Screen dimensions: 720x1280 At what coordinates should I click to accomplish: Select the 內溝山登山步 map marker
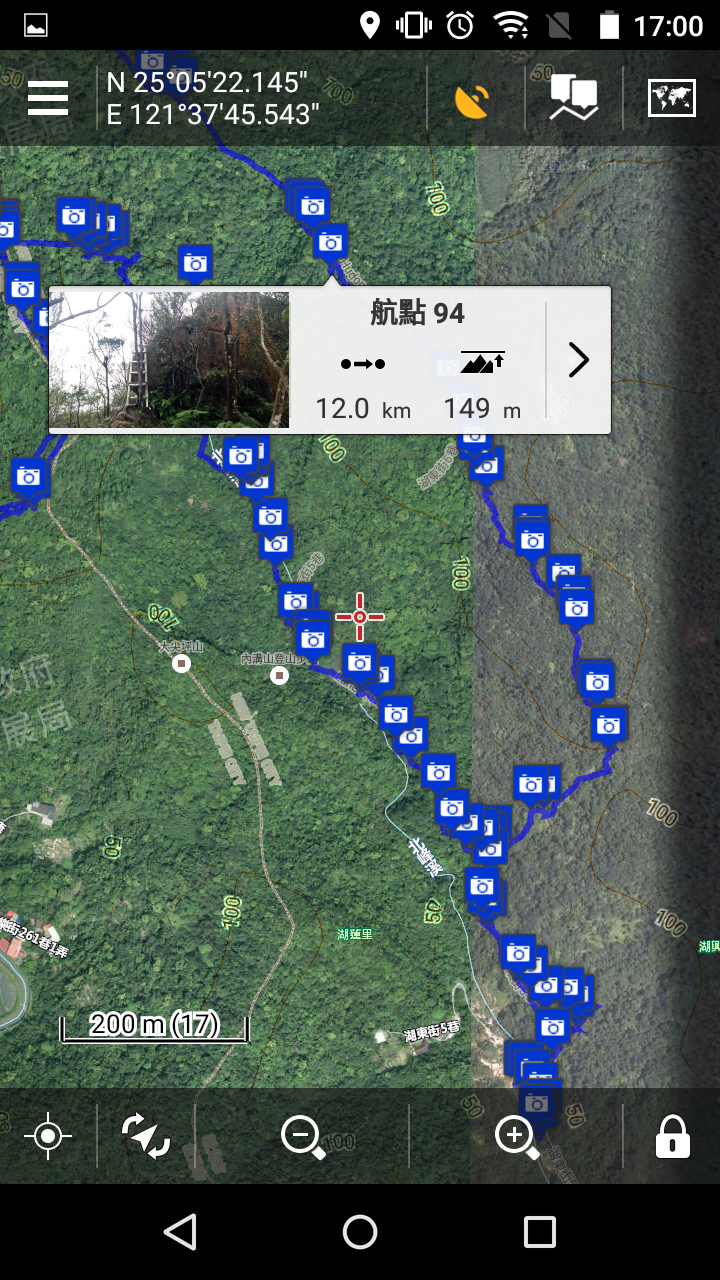[x=280, y=676]
